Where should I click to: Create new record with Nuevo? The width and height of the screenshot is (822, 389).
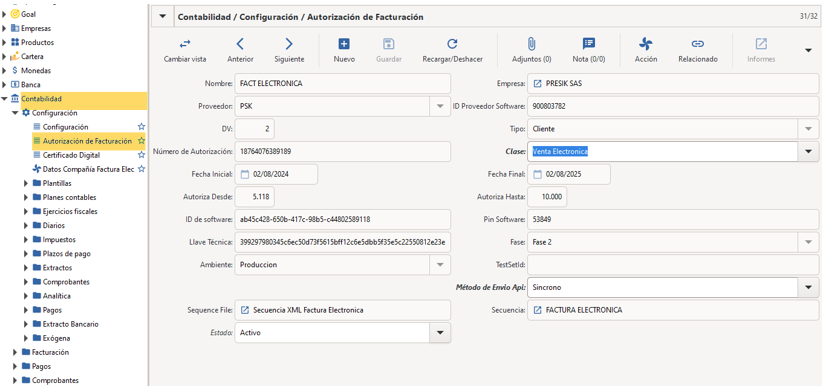click(x=344, y=44)
